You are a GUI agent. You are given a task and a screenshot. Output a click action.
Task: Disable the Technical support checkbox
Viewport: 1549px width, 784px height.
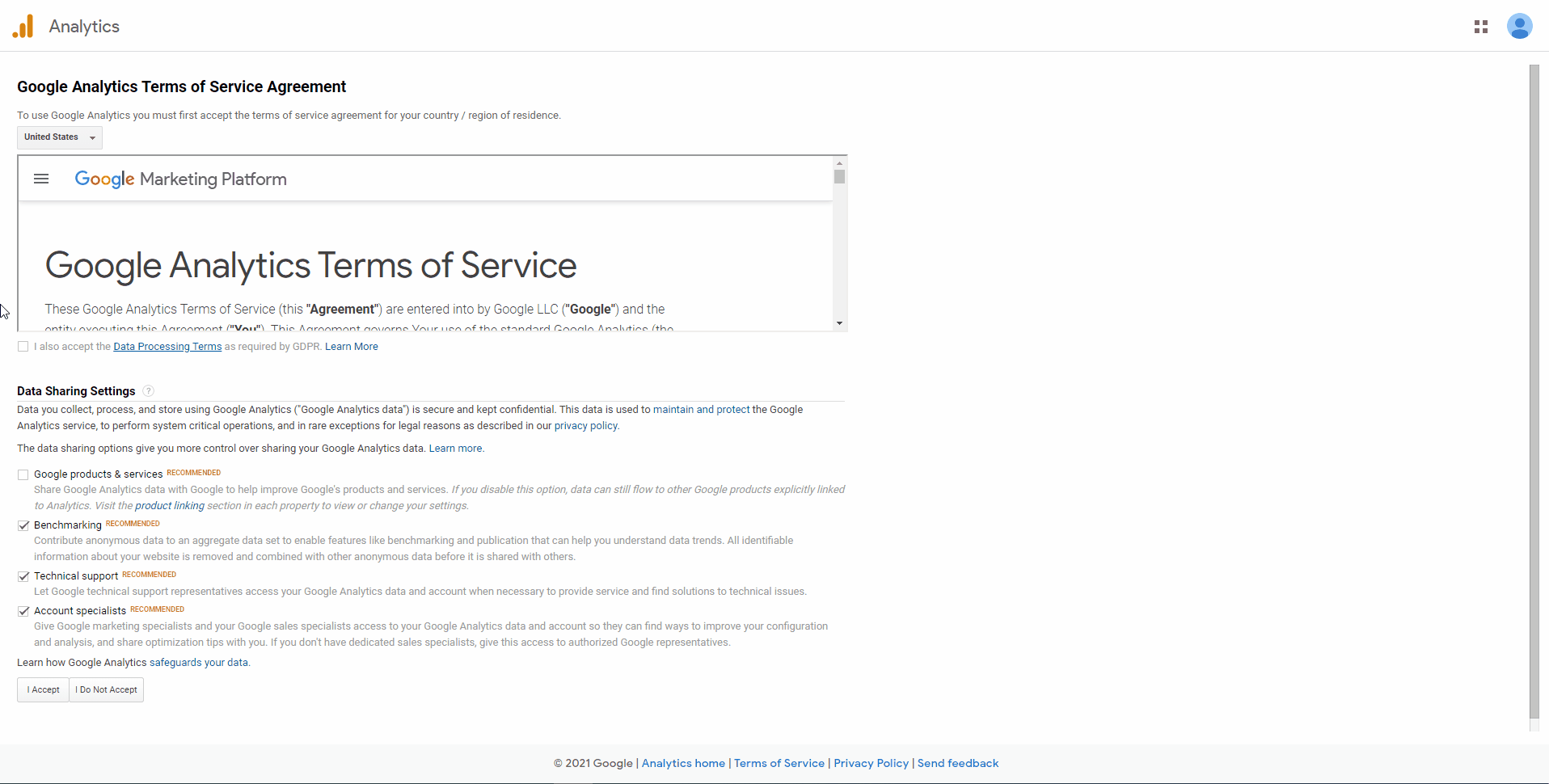click(x=23, y=576)
